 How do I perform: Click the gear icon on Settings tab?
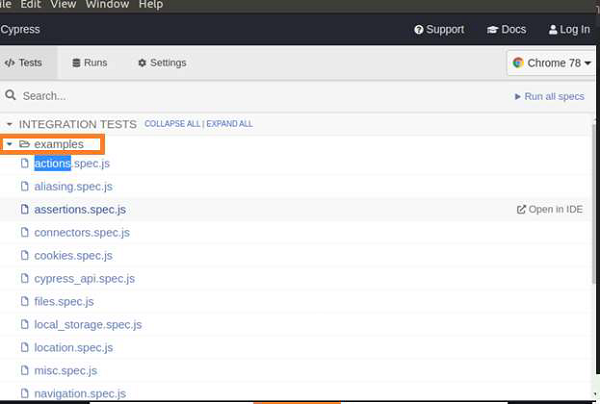(142, 63)
